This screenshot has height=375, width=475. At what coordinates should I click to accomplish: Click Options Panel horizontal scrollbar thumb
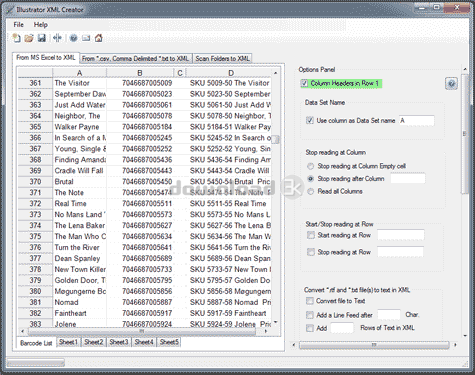point(374,345)
